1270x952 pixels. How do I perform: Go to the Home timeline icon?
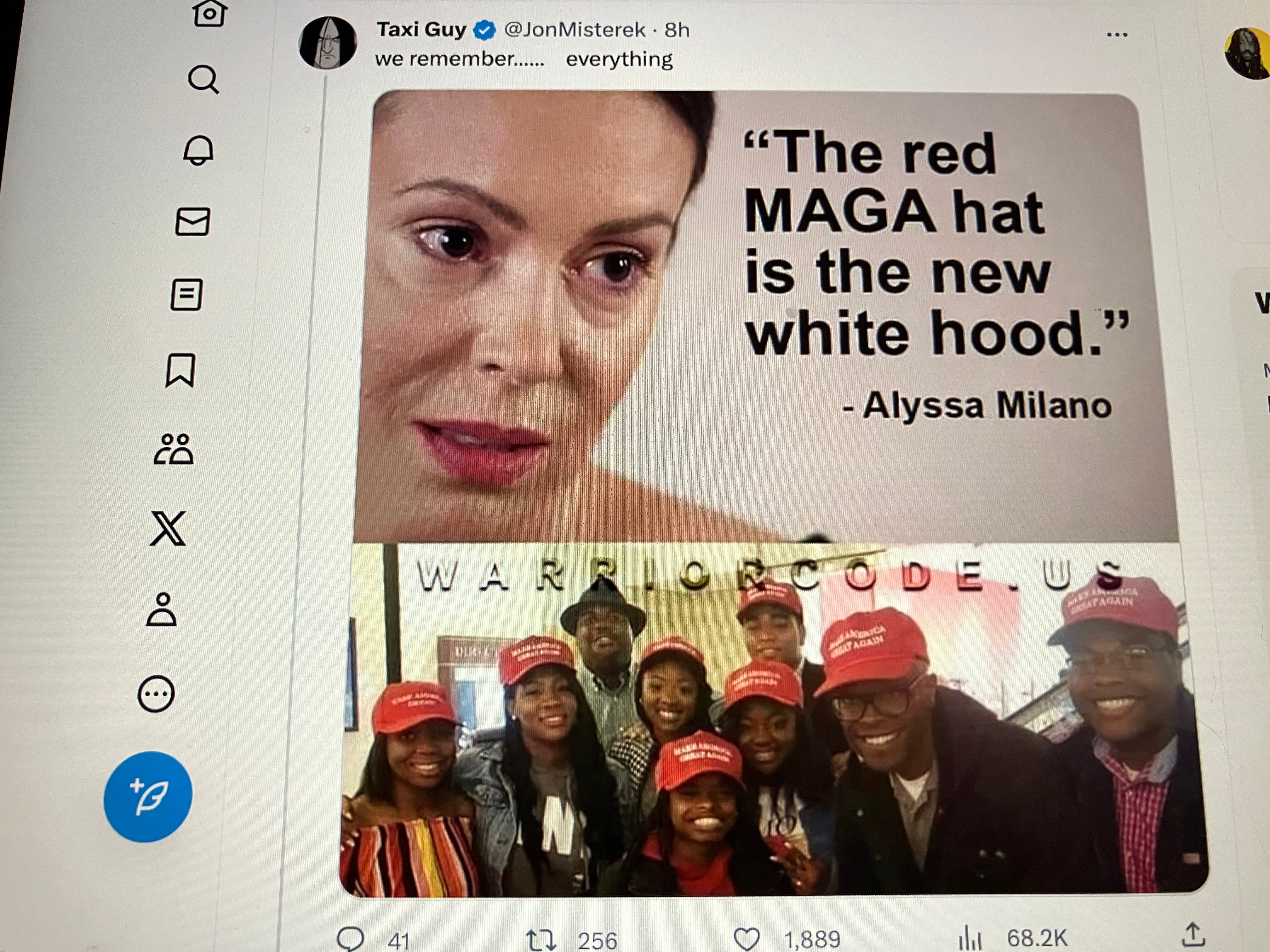pyautogui.click(x=209, y=13)
